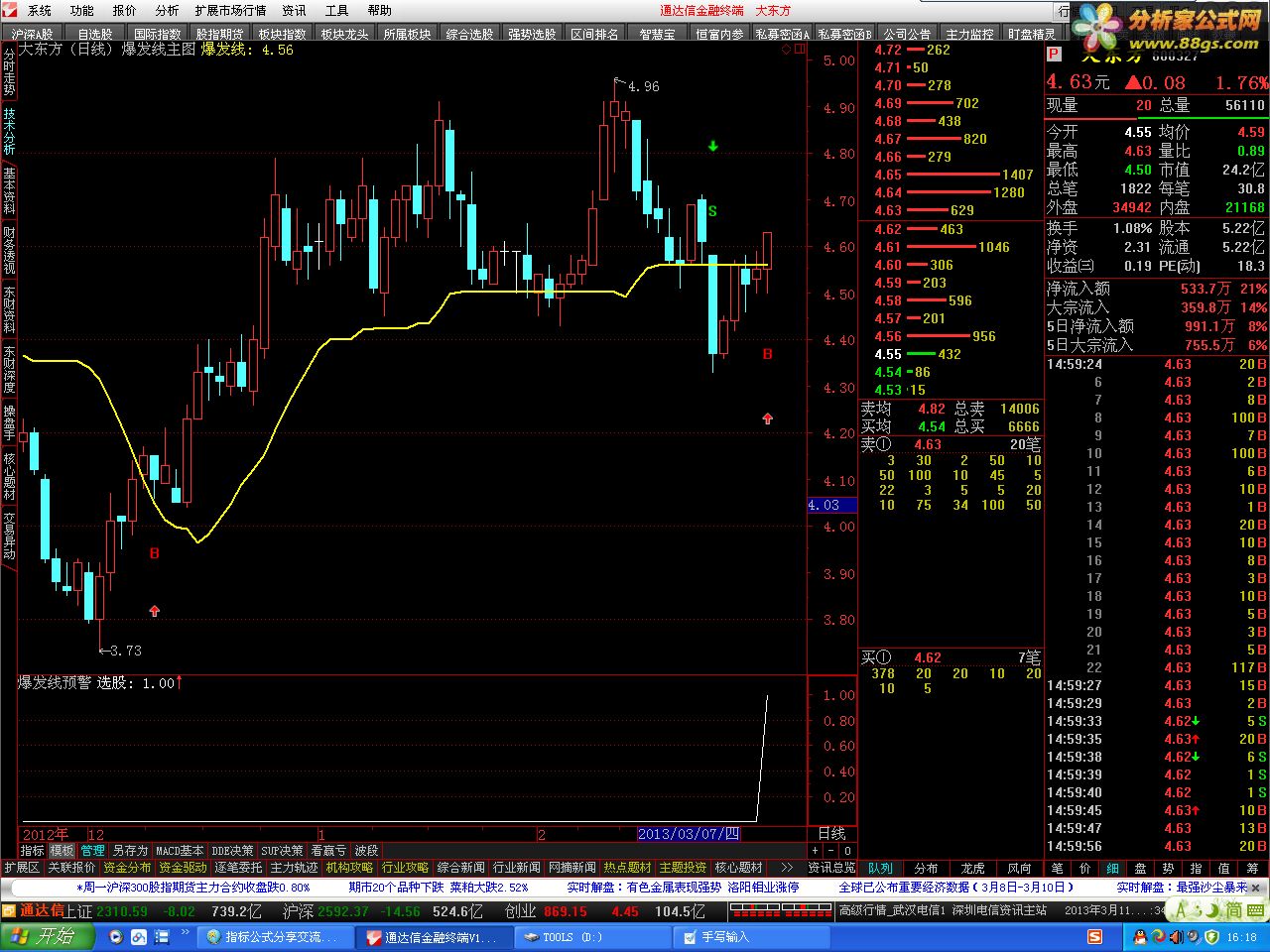Image resolution: width=1270 pixels, height=952 pixels.
Task: Open the 机构攻略 bottom tab
Action: pos(350,868)
